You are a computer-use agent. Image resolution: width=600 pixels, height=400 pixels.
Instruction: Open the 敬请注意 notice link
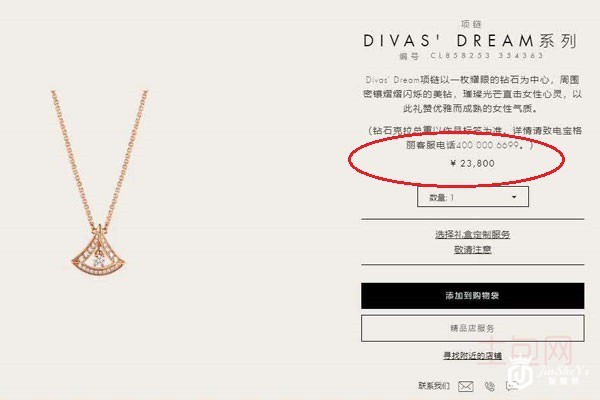tap(473, 250)
